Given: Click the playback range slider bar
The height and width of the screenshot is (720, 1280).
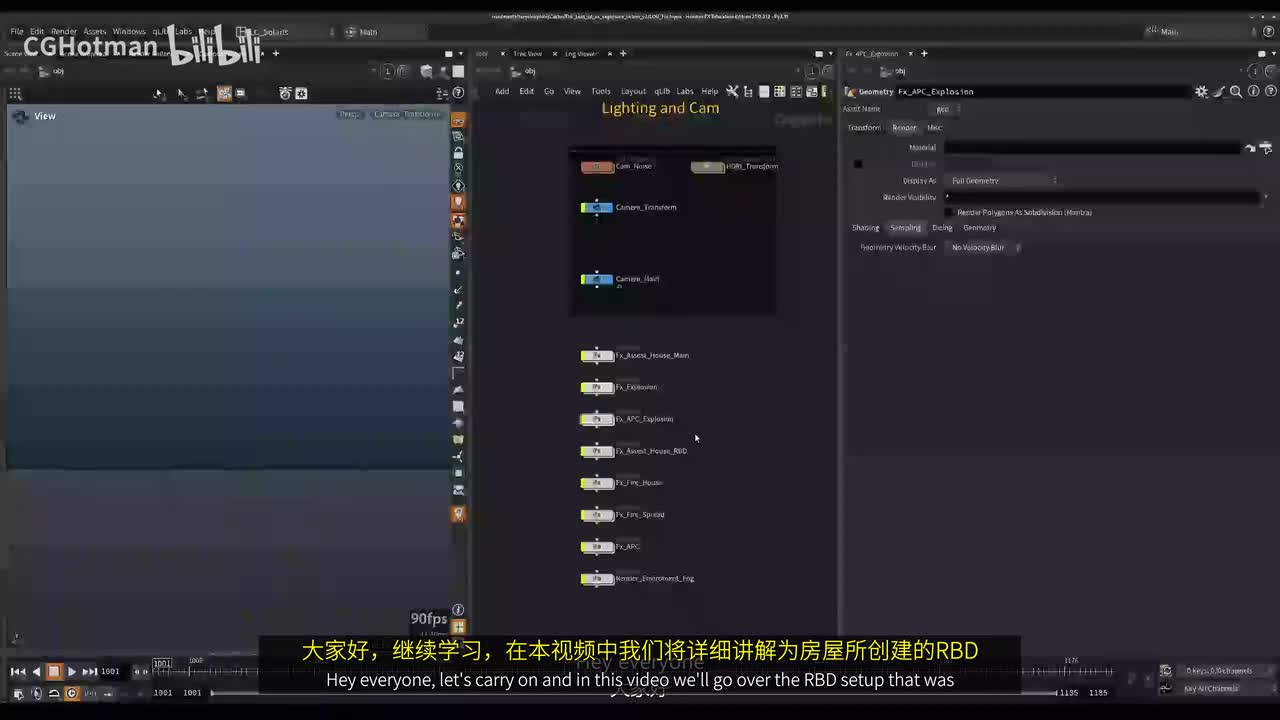Looking at the screenshot, I should pyautogui.click(x=635, y=693).
